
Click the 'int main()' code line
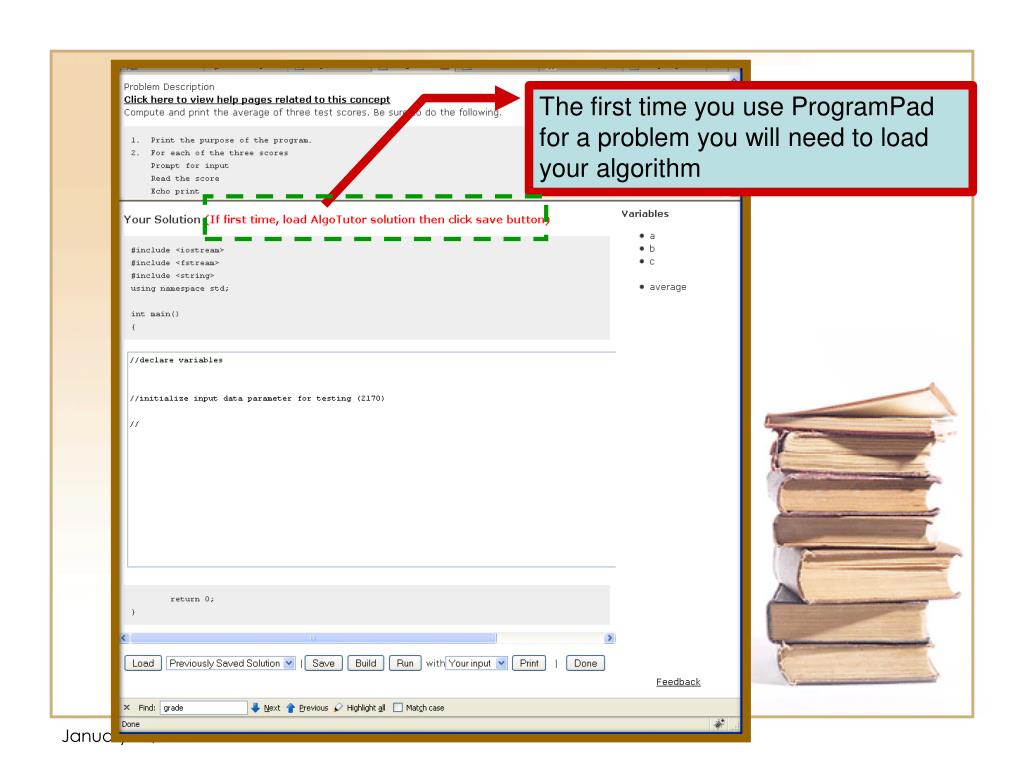[155, 314]
